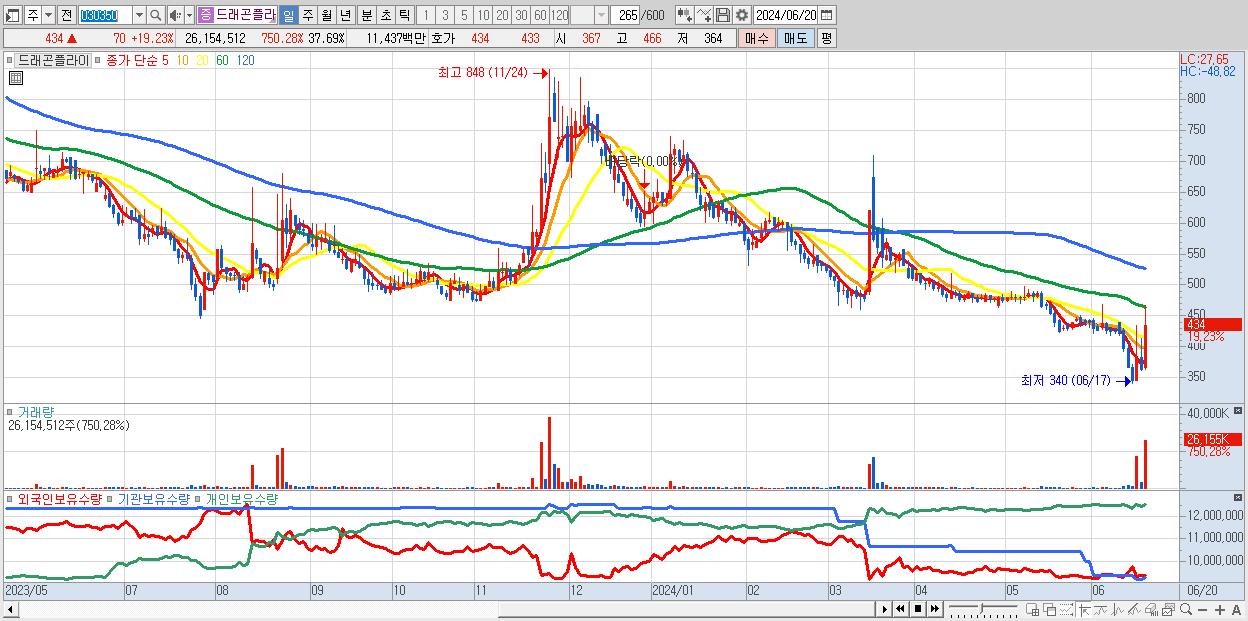Screen dimensions: 1248x621
Task: Click the dashed chart area icon
Action: click(1066, 609)
